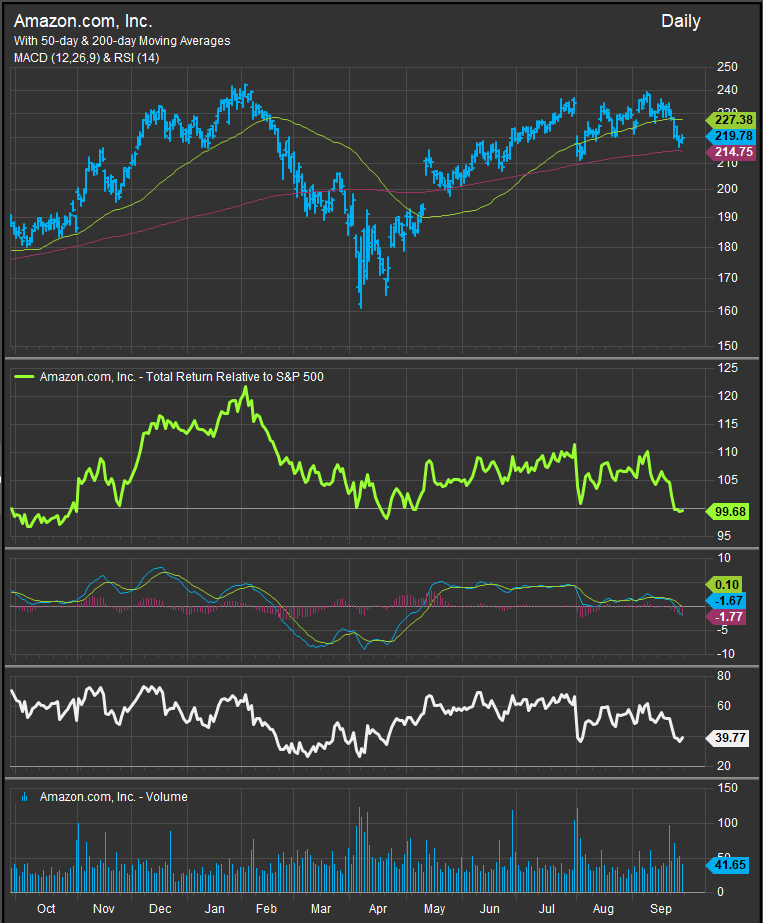Click the green line legend icon for Total Return
Screen dimensions: 763x923
click(x=24, y=377)
